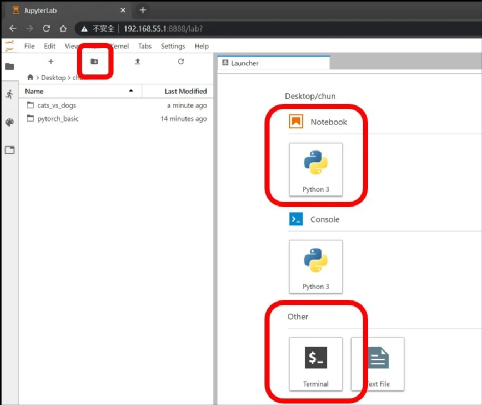The width and height of the screenshot is (482, 405).
Task: Select the pytorch_basic folder
Action: [x=116, y=119]
